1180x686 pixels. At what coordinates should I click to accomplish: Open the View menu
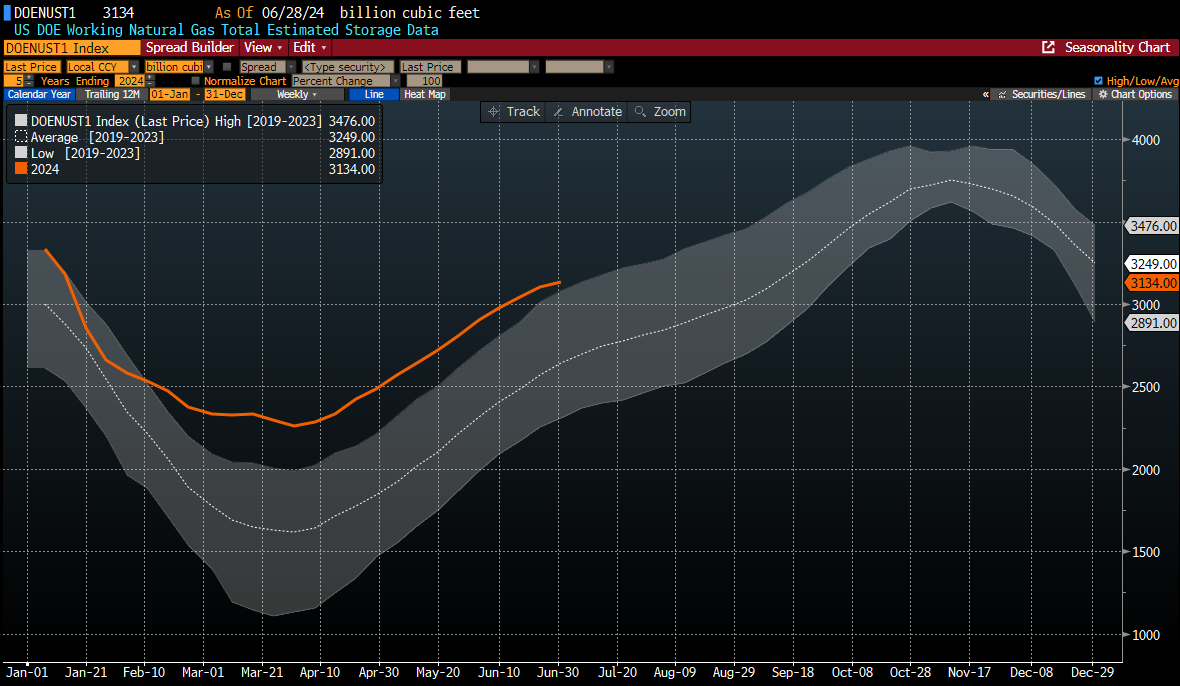(x=263, y=47)
